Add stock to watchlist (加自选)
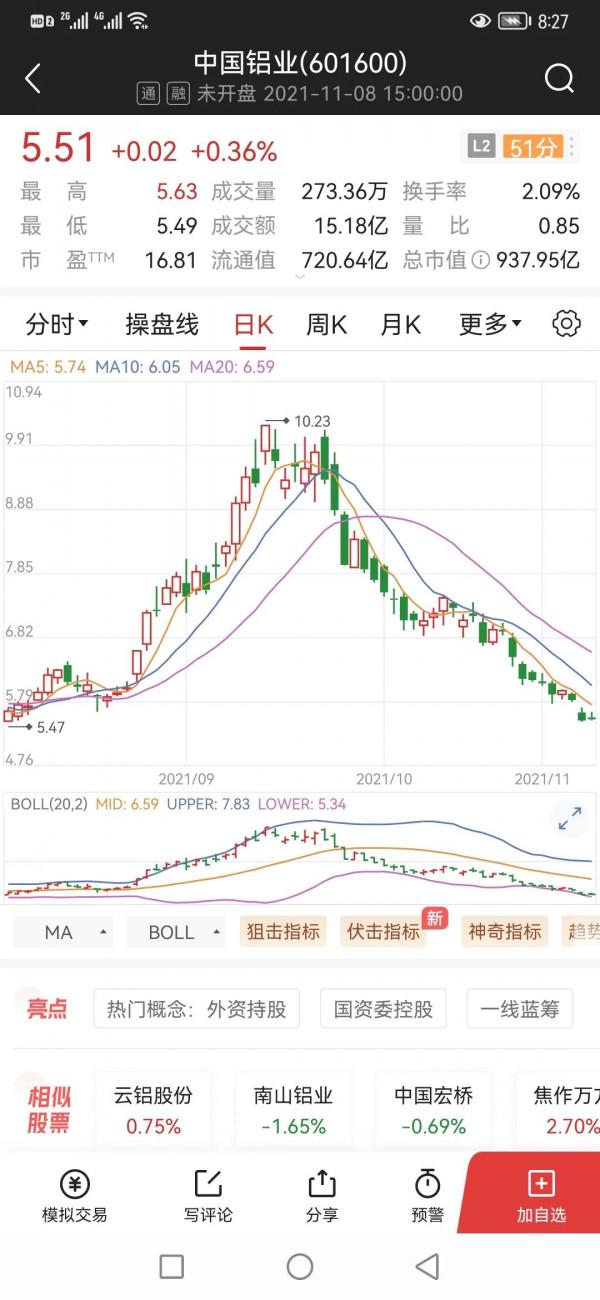600x1300 pixels. [541, 1196]
